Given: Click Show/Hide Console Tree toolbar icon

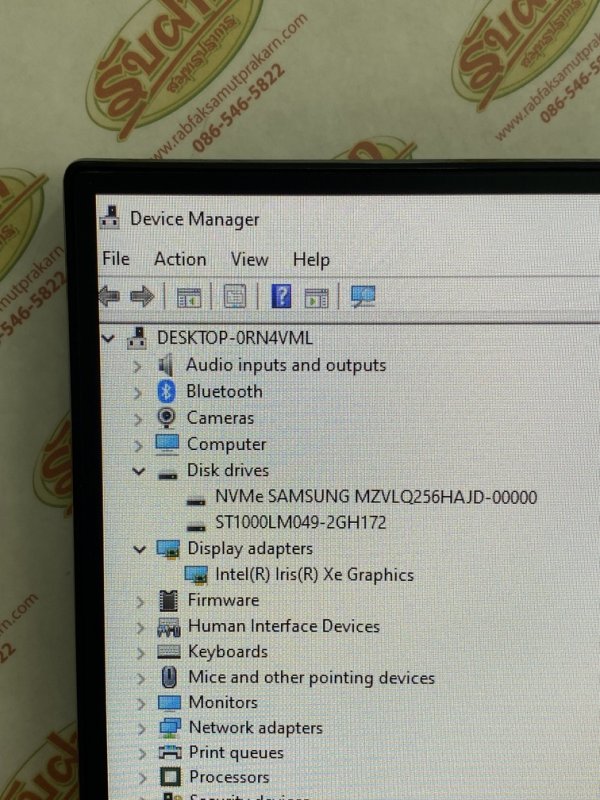Looking at the screenshot, I should [189, 297].
